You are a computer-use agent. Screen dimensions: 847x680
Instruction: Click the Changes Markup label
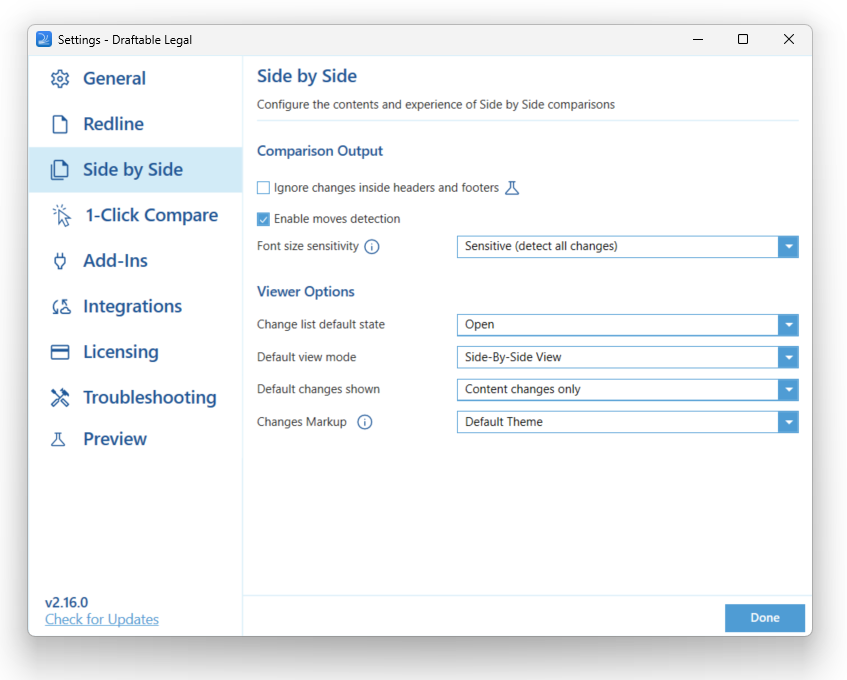[x=301, y=422]
